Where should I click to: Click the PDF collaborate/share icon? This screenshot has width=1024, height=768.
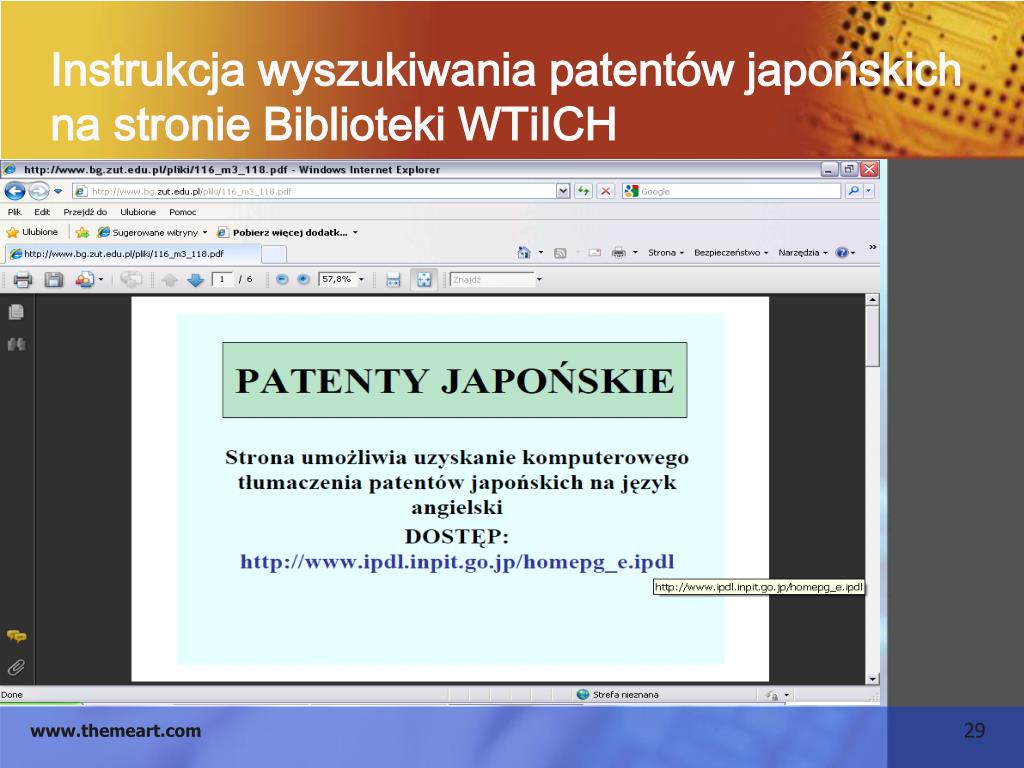[x=85, y=280]
